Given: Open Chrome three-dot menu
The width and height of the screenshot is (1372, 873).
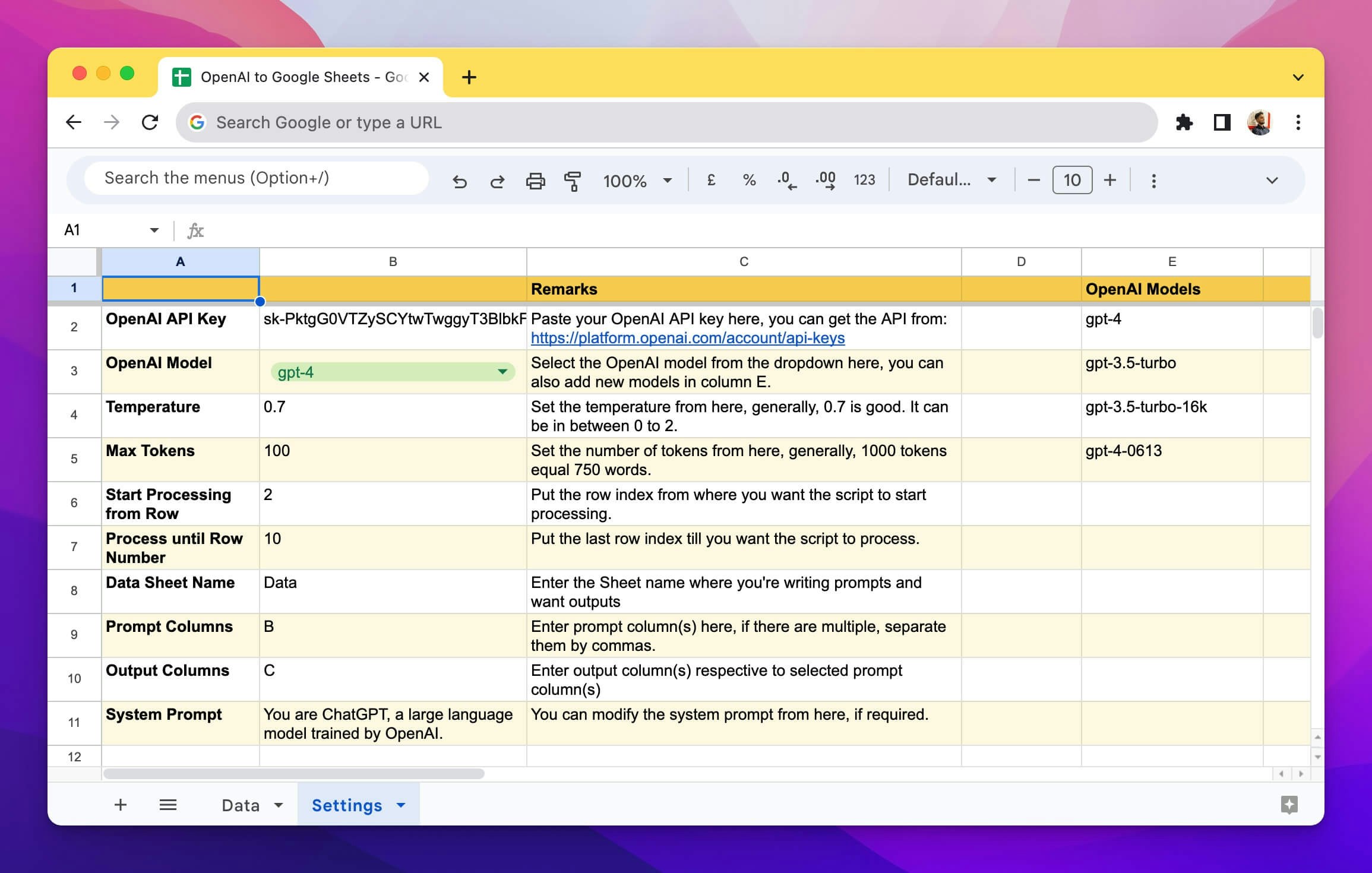Looking at the screenshot, I should point(1298,122).
